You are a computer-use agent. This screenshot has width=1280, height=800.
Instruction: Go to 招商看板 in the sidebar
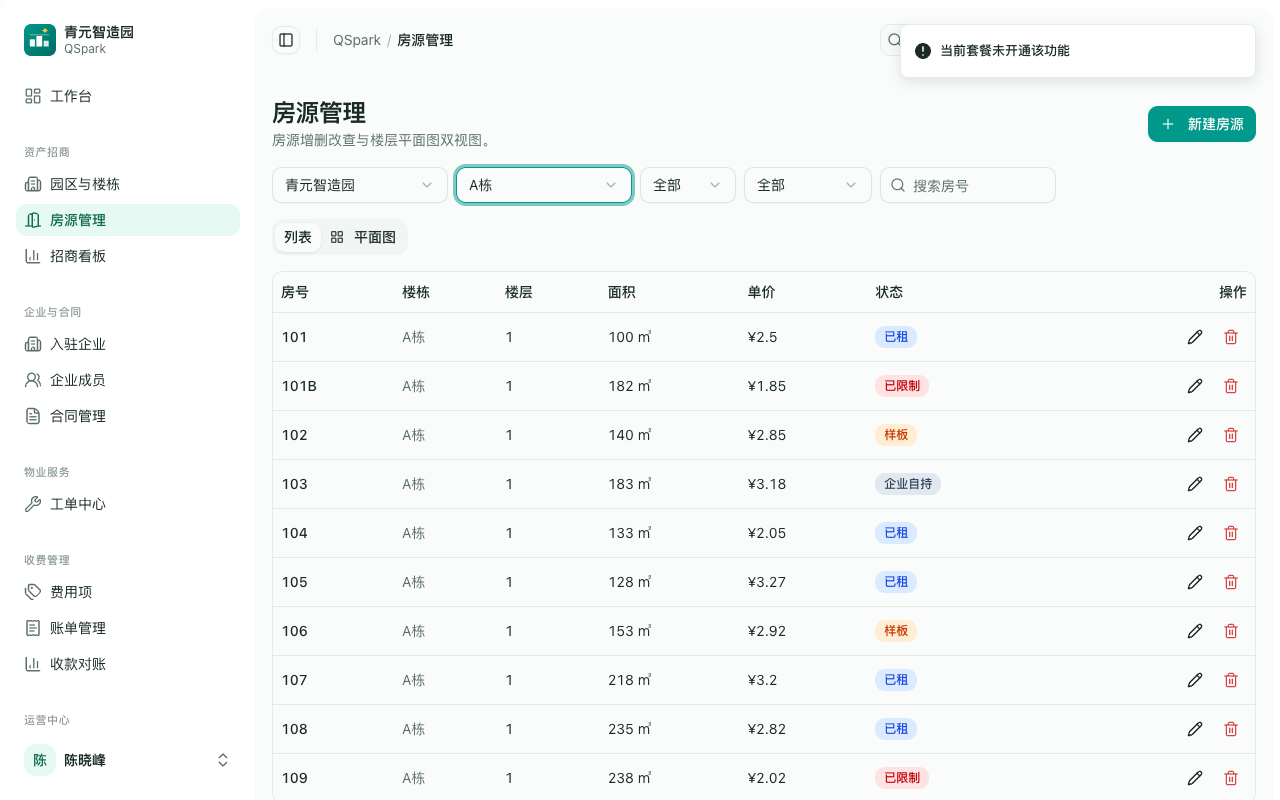[128, 256]
